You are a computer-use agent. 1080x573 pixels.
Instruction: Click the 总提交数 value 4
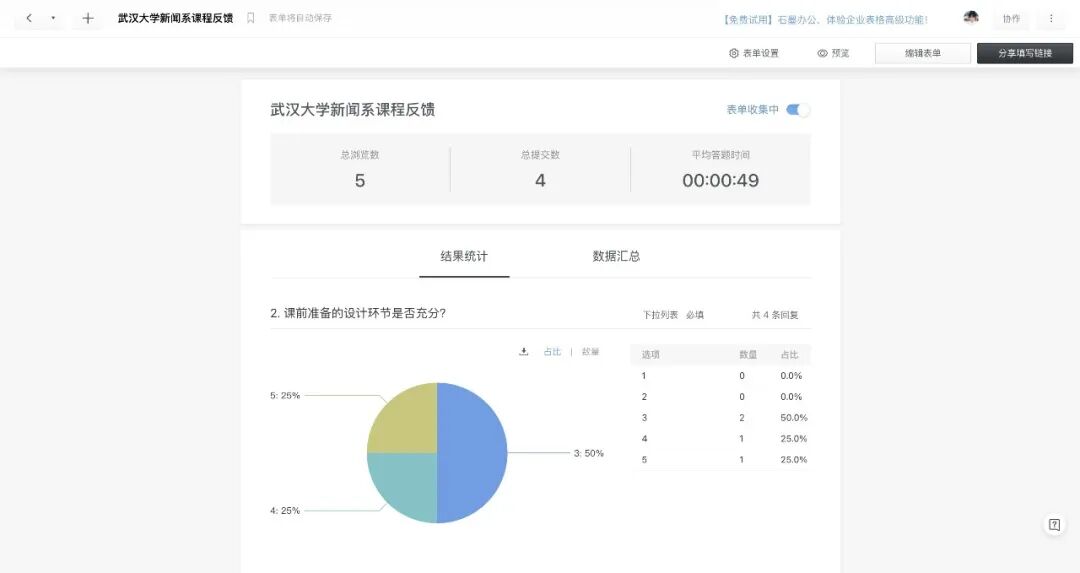tap(540, 180)
